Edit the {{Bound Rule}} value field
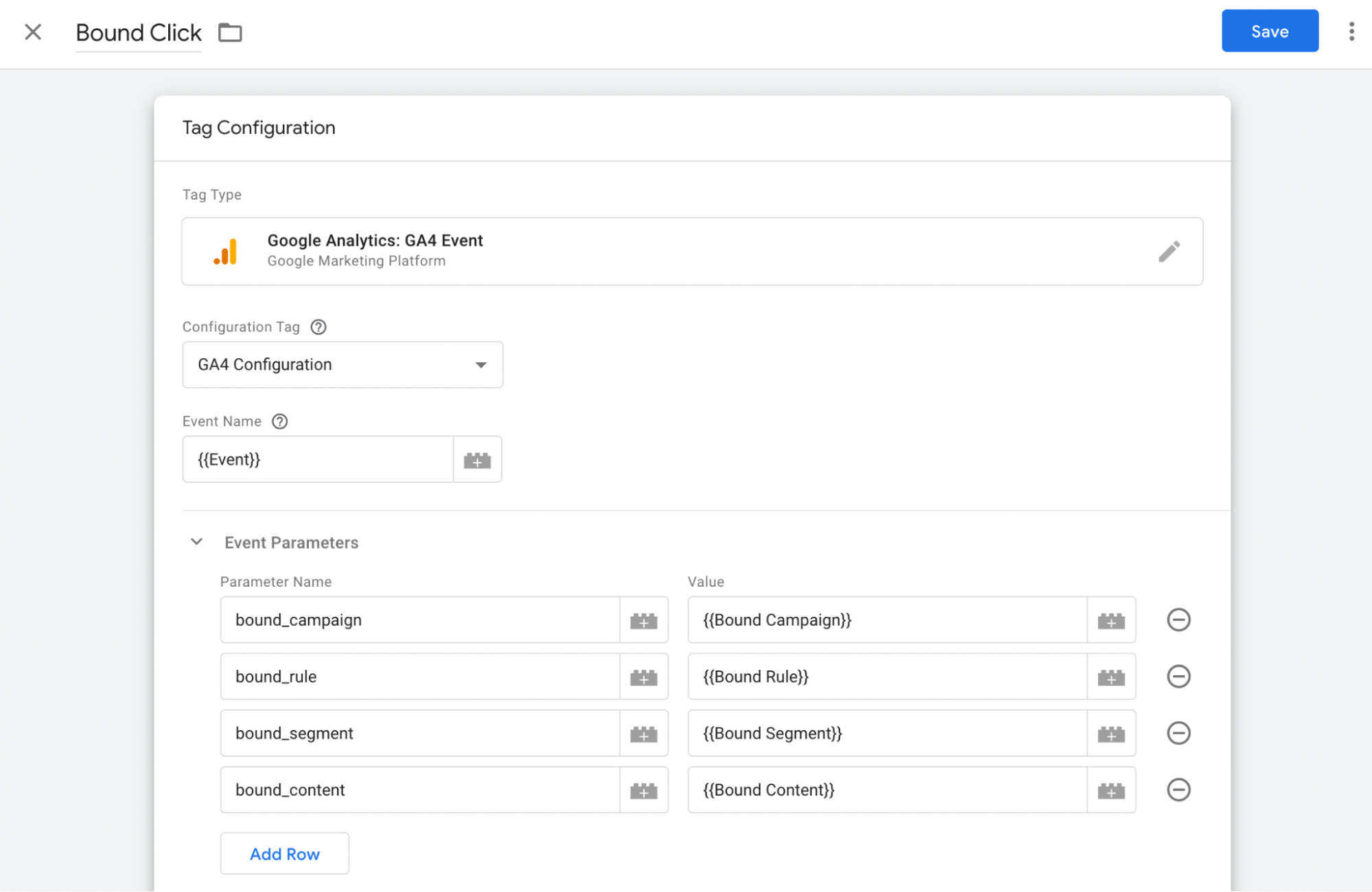The width and height of the screenshot is (1372, 892). 887,677
